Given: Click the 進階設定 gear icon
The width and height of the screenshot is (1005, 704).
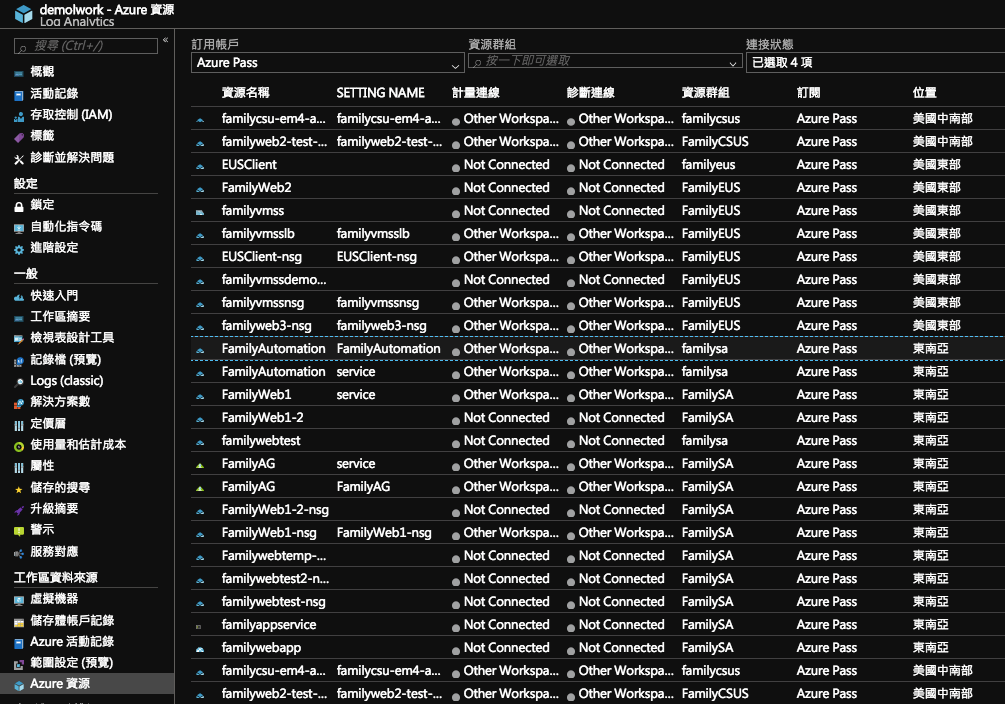Looking at the screenshot, I should tap(19, 249).
